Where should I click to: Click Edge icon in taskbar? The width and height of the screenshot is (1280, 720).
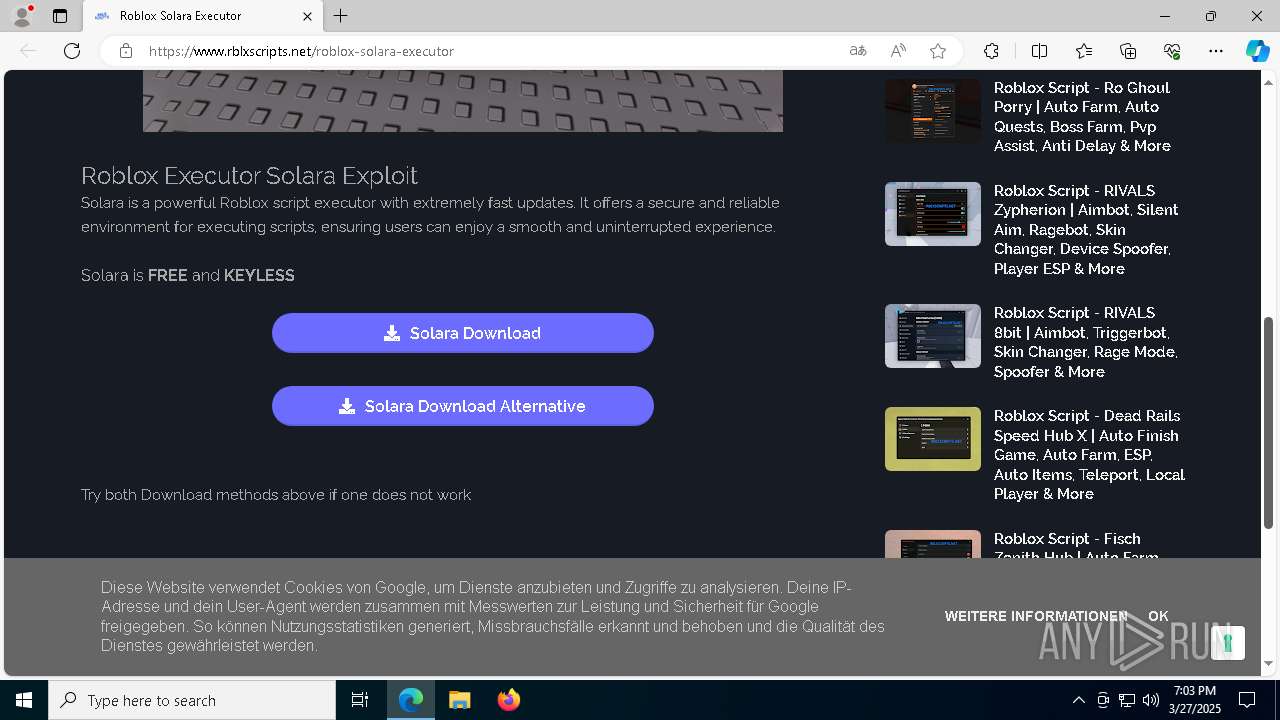(x=411, y=700)
